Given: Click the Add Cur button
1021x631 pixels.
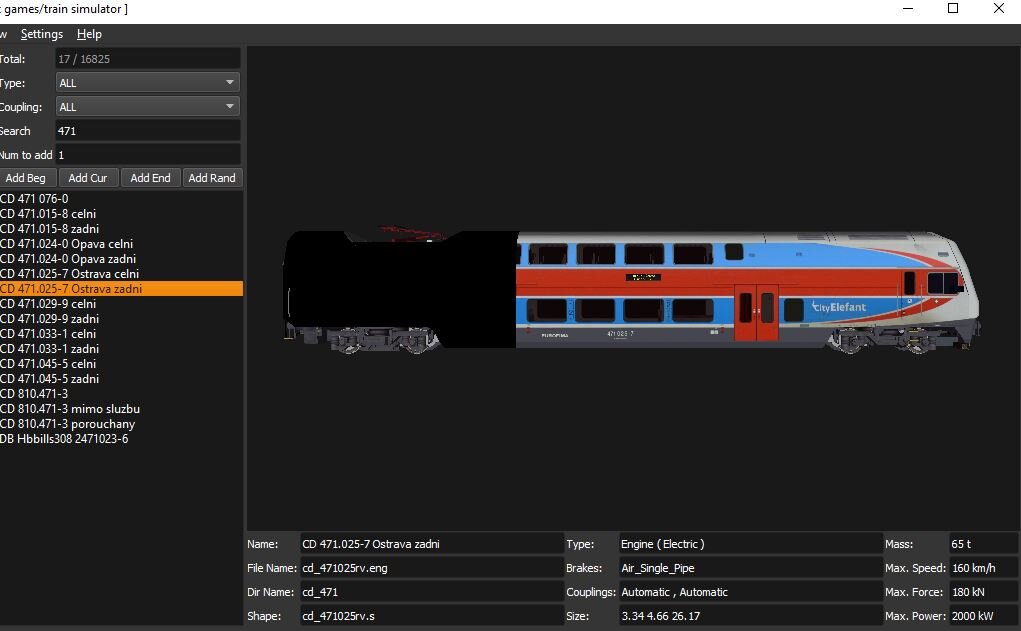Looking at the screenshot, I should pos(88,178).
